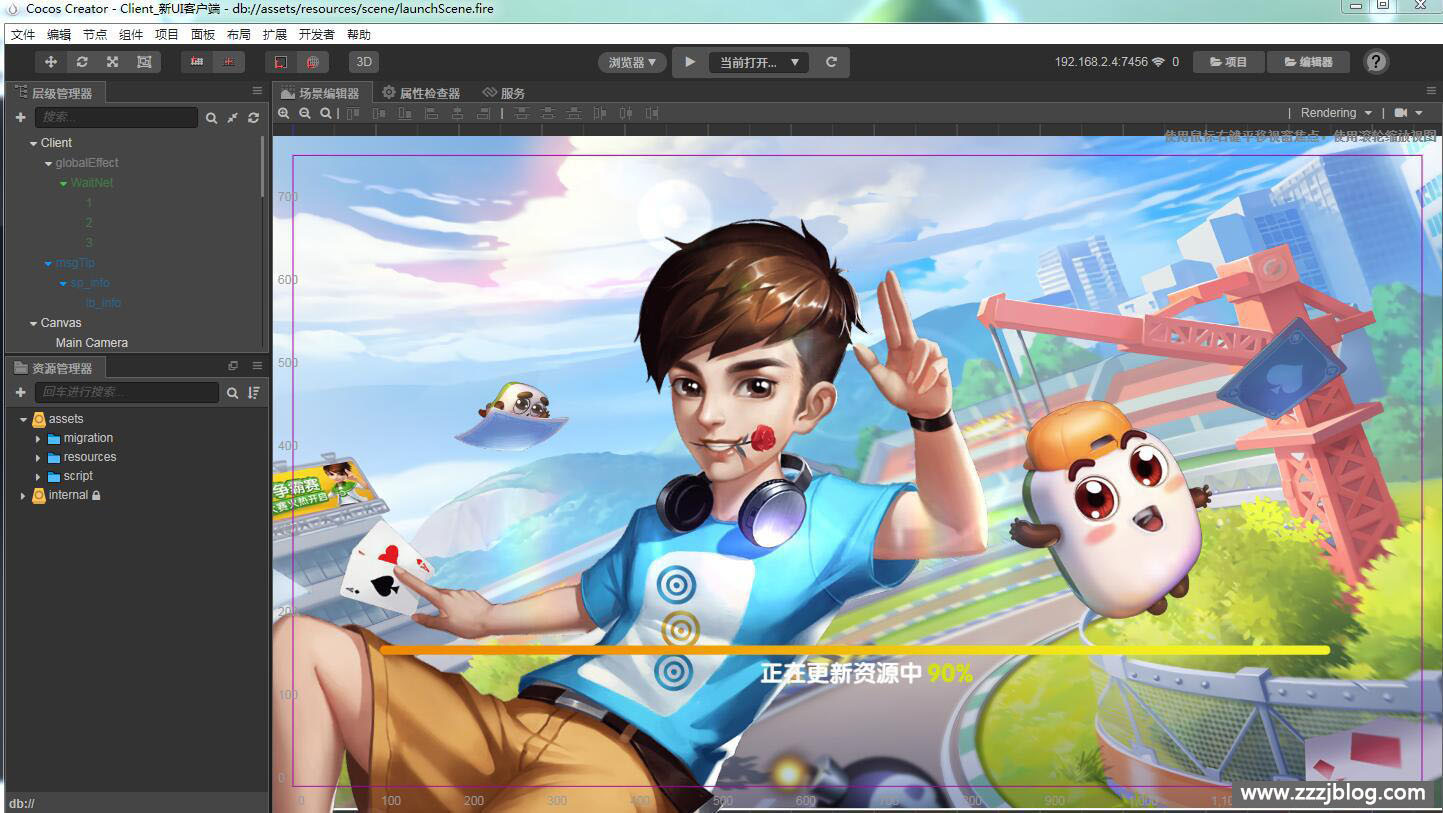Select the Rotate transform tool
1443x813 pixels.
[x=82, y=62]
